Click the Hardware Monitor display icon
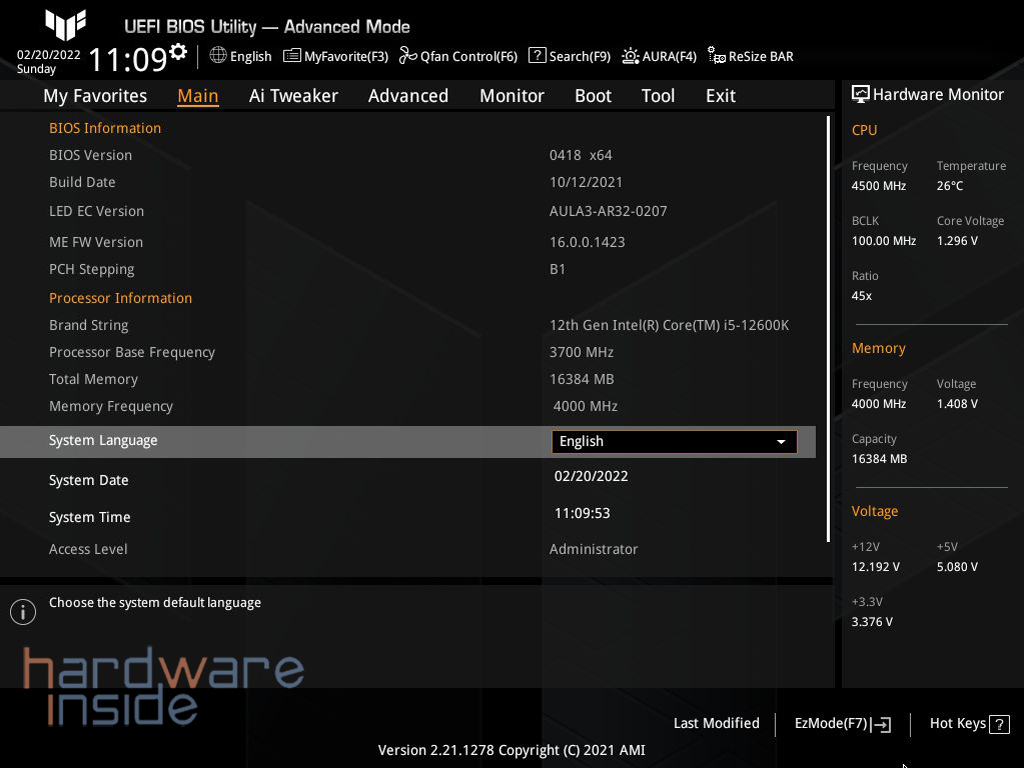This screenshot has height=768, width=1024. [861, 94]
